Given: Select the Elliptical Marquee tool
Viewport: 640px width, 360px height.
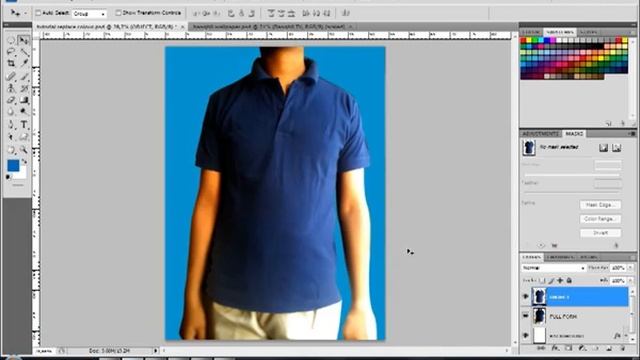Looking at the screenshot, I should tap(11, 40).
